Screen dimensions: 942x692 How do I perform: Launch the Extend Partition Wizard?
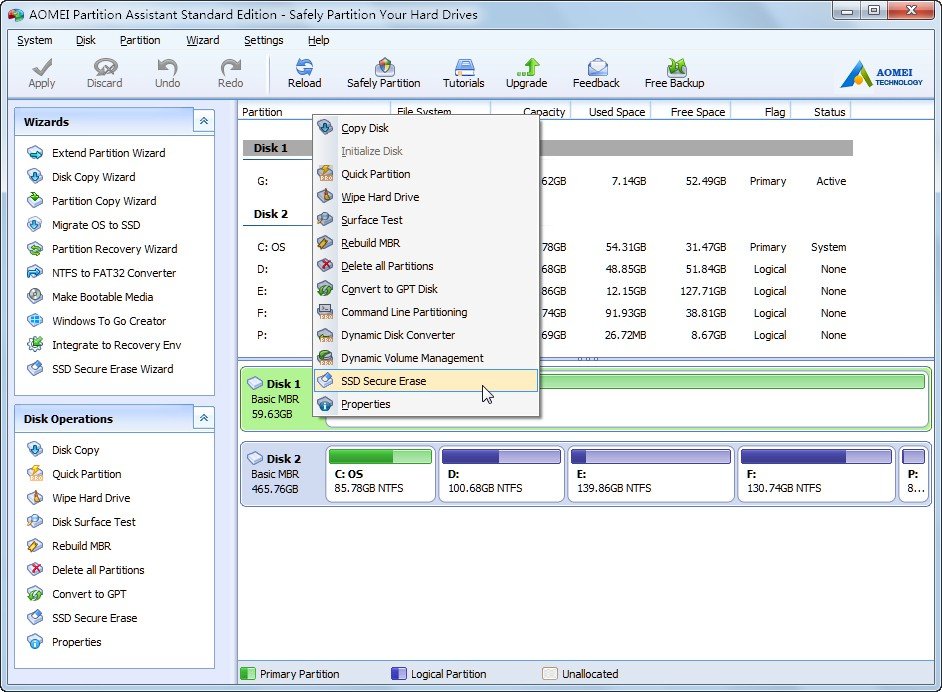point(108,153)
